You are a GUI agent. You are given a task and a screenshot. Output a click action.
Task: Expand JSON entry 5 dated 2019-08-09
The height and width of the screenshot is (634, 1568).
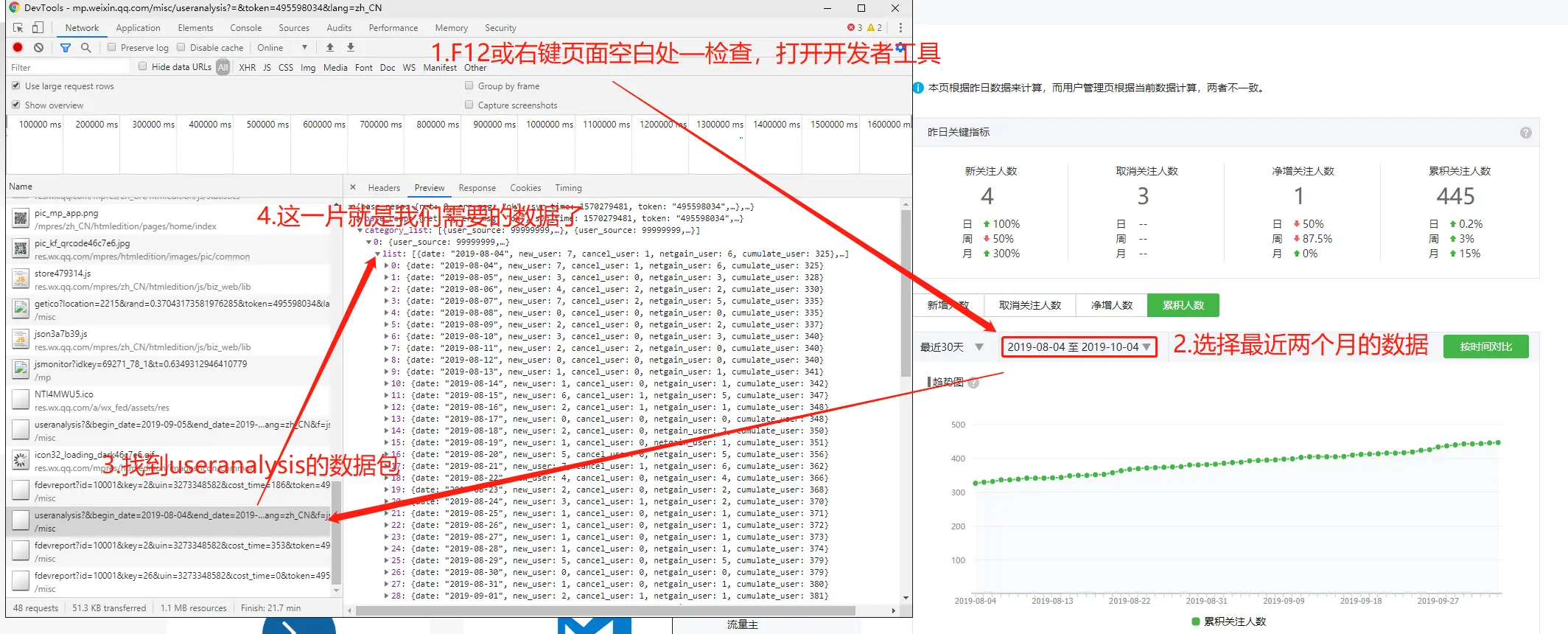click(387, 324)
